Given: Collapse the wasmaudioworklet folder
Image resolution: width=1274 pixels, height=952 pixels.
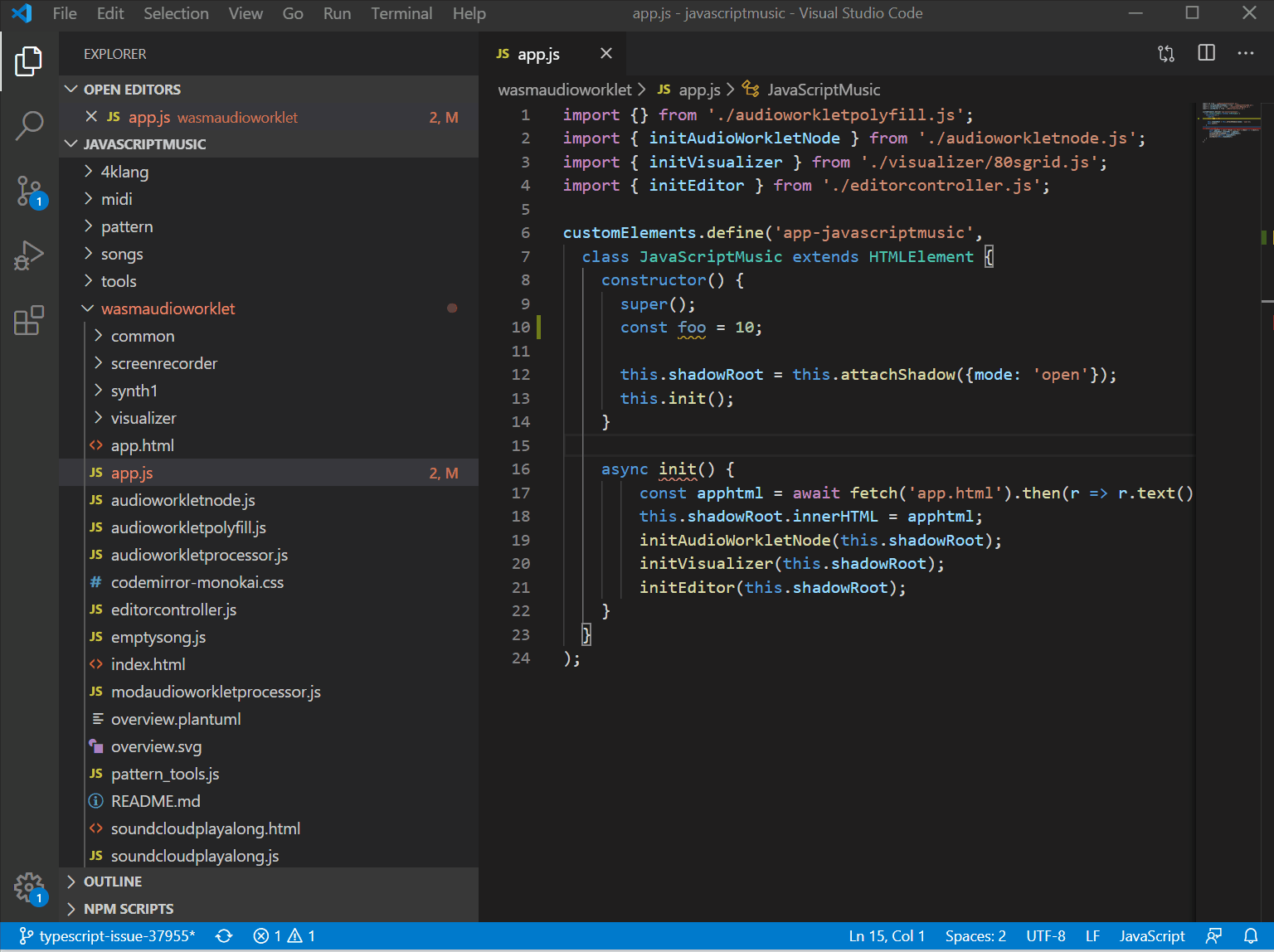Looking at the screenshot, I should click(269, 308).
